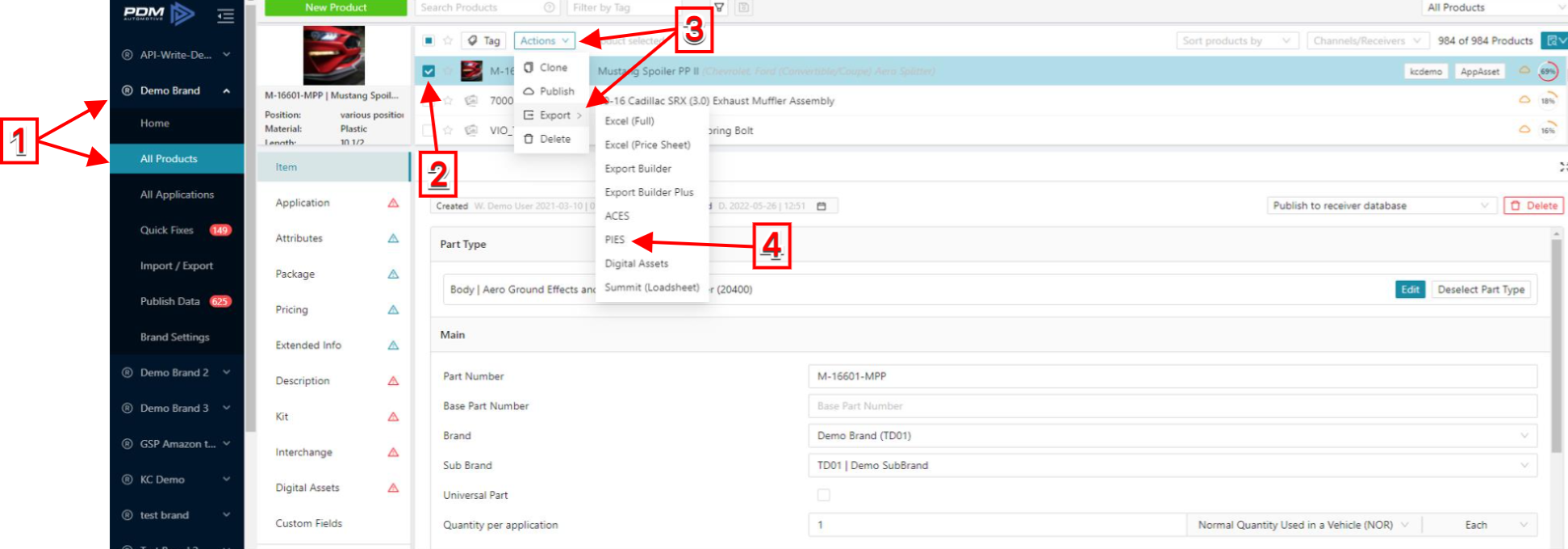Viewport: 1568px width, 549px height.
Task: Click the red Delete button
Action: point(1533,206)
